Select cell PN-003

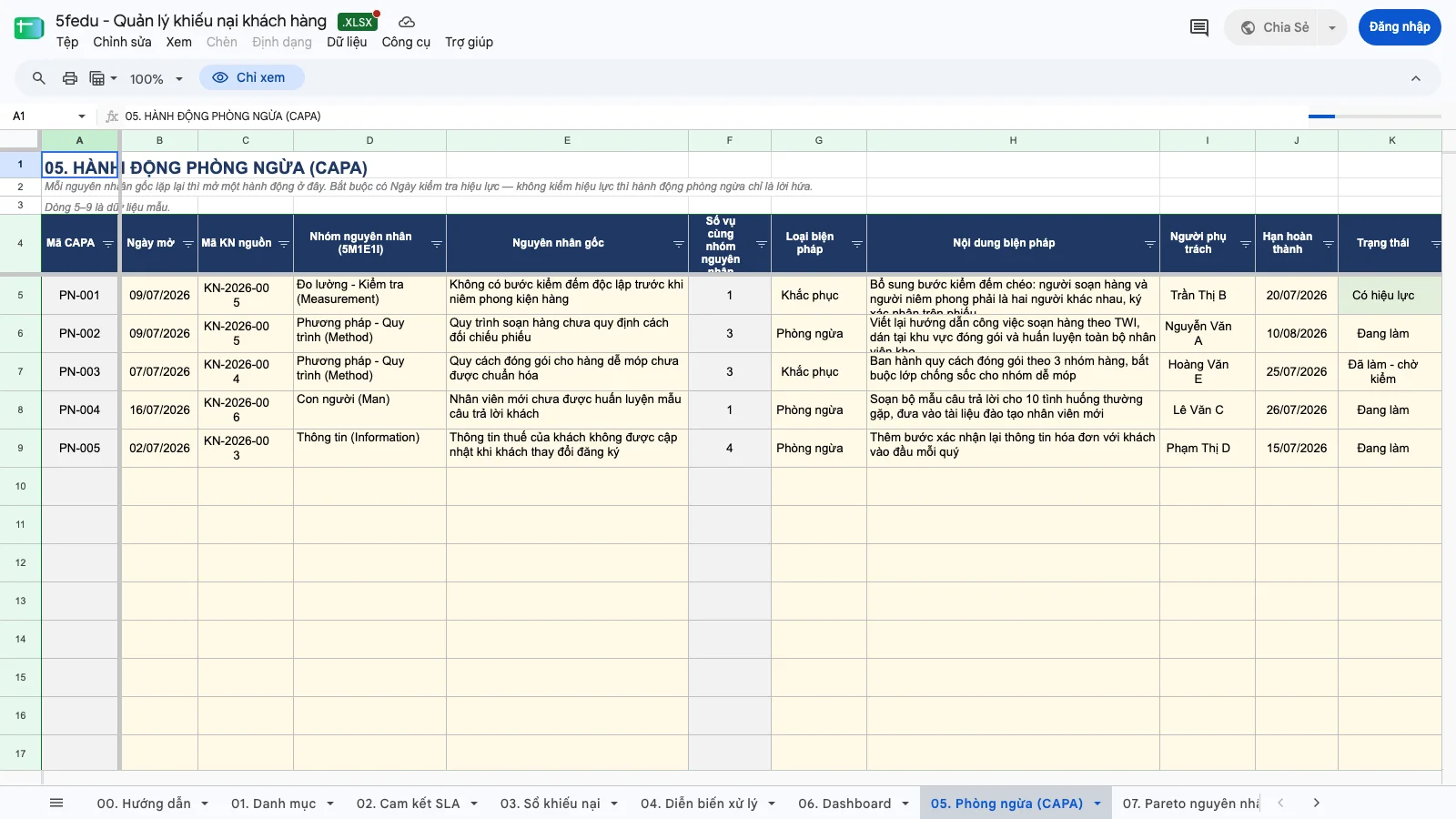click(79, 371)
